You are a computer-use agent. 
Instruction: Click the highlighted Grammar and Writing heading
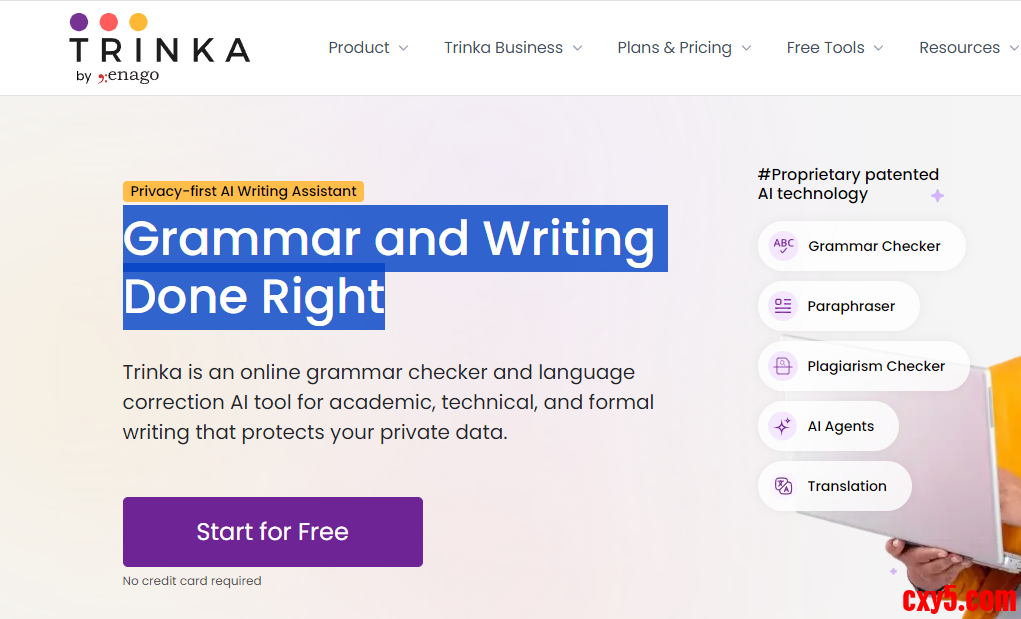[388, 238]
